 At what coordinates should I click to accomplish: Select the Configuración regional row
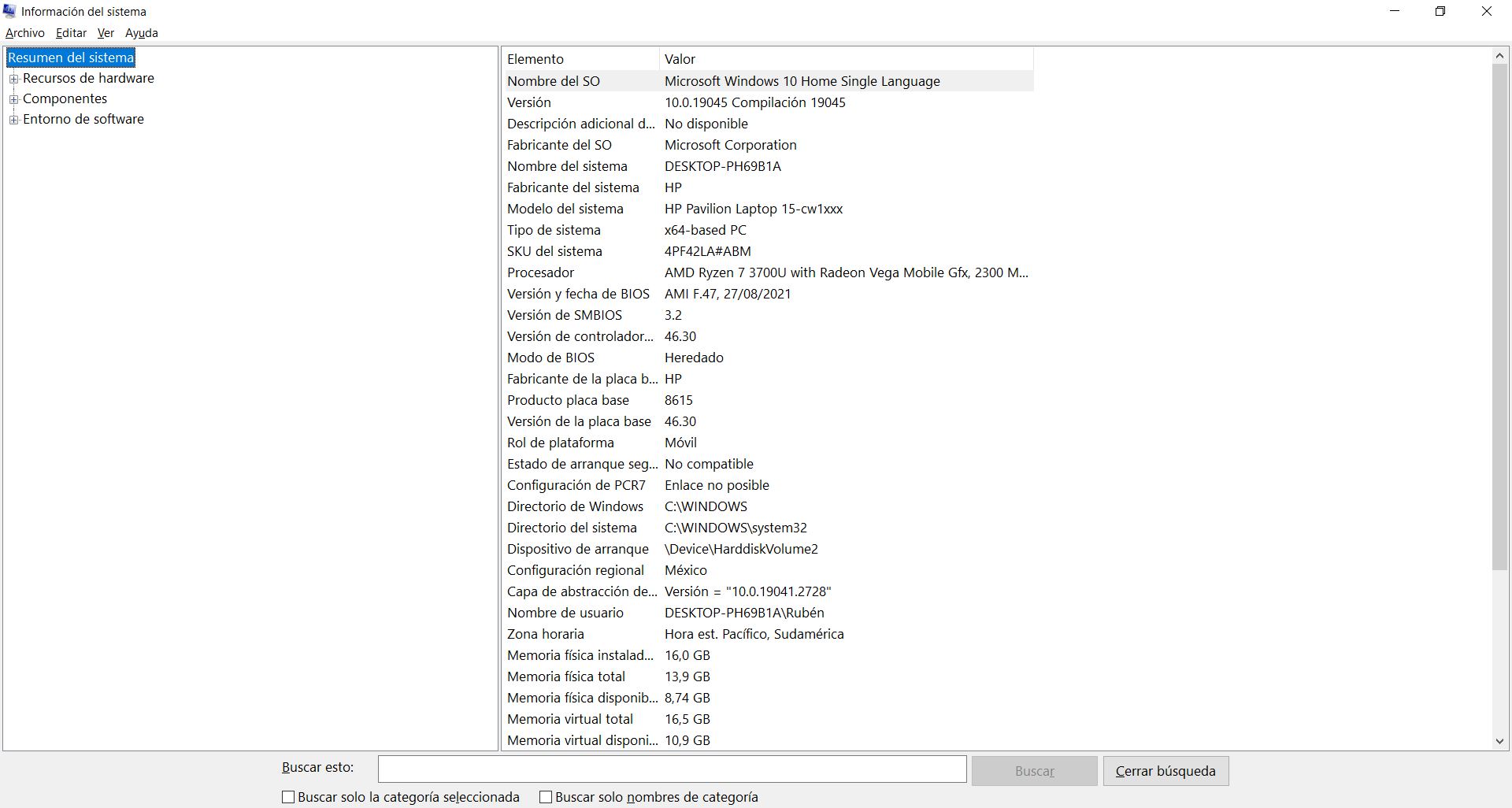[769, 570]
